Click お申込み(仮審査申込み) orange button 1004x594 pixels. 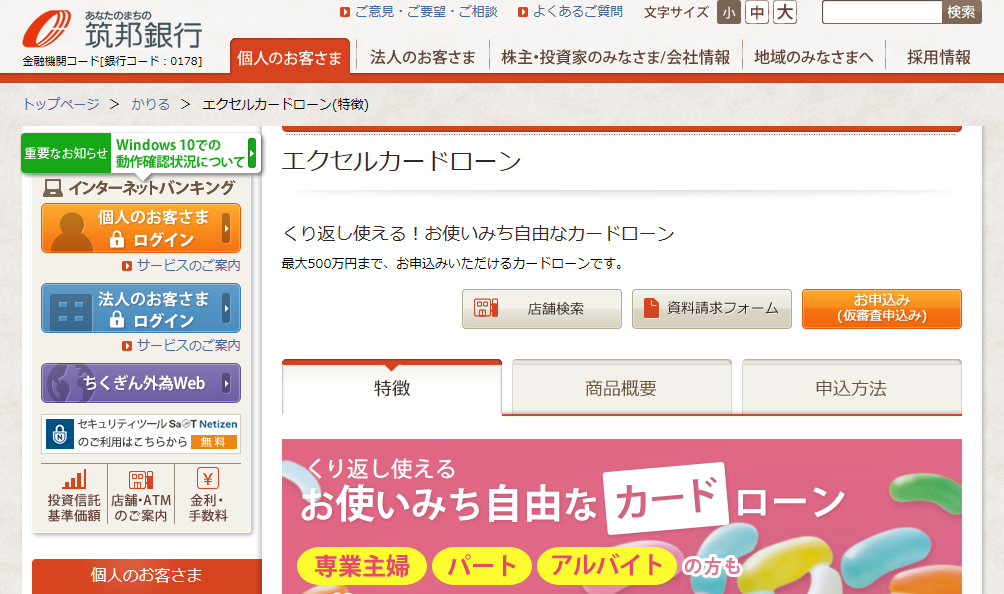coord(882,309)
